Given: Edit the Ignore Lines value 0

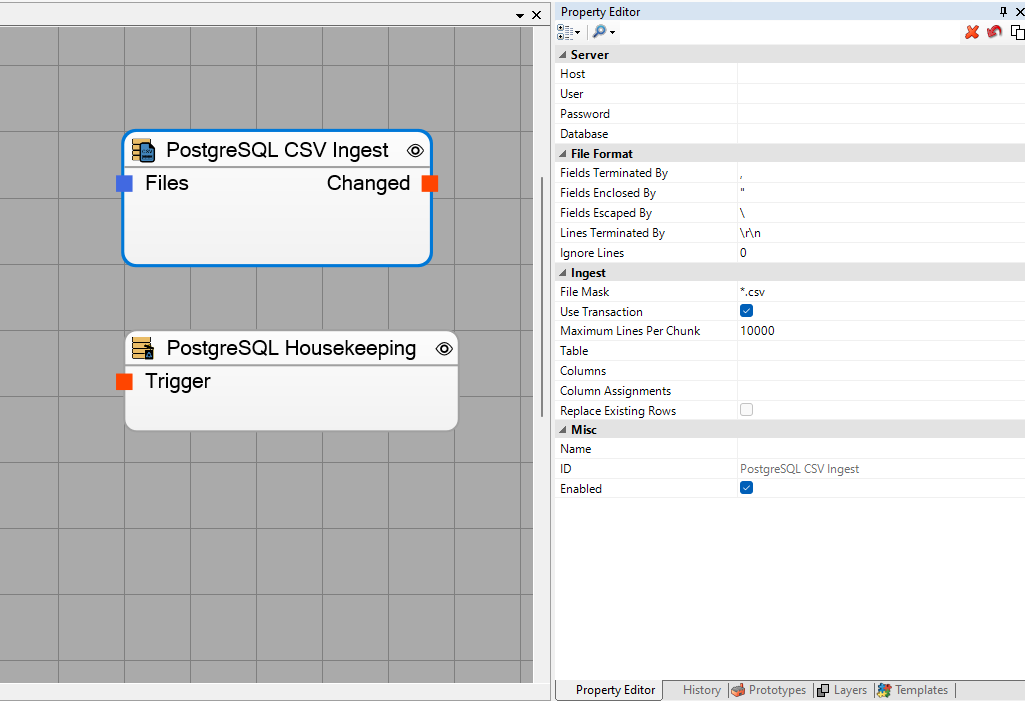Looking at the screenshot, I should 881,252.
